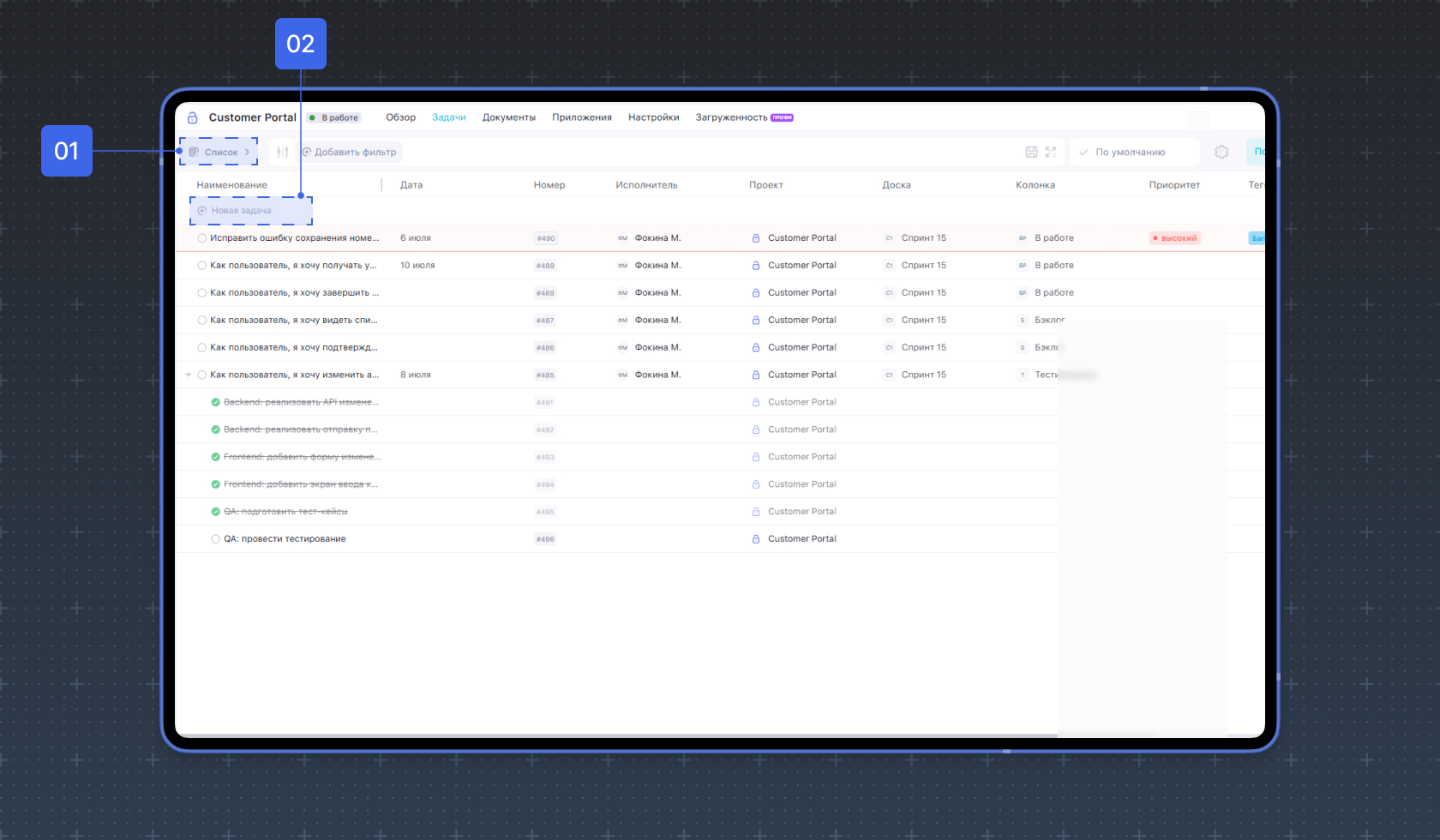Click the 'Добавить фильтр' button

pos(349,152)
